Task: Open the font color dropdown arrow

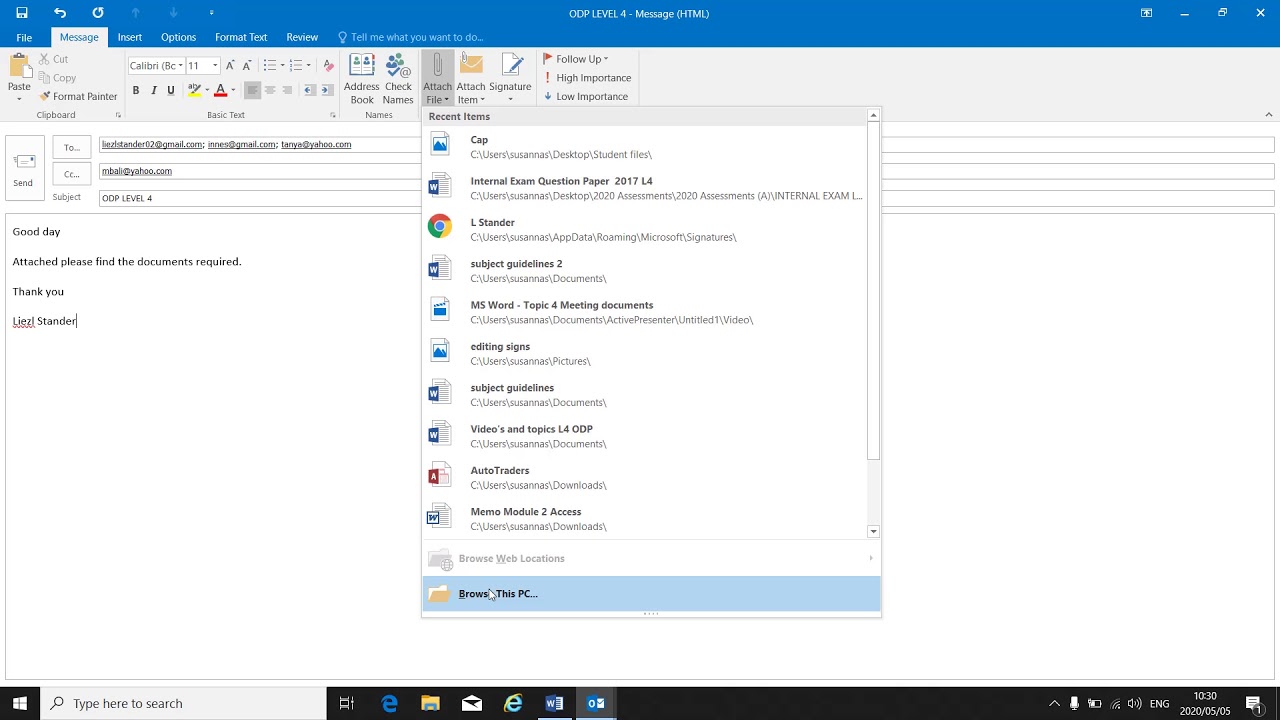Action: pos(233,90)
